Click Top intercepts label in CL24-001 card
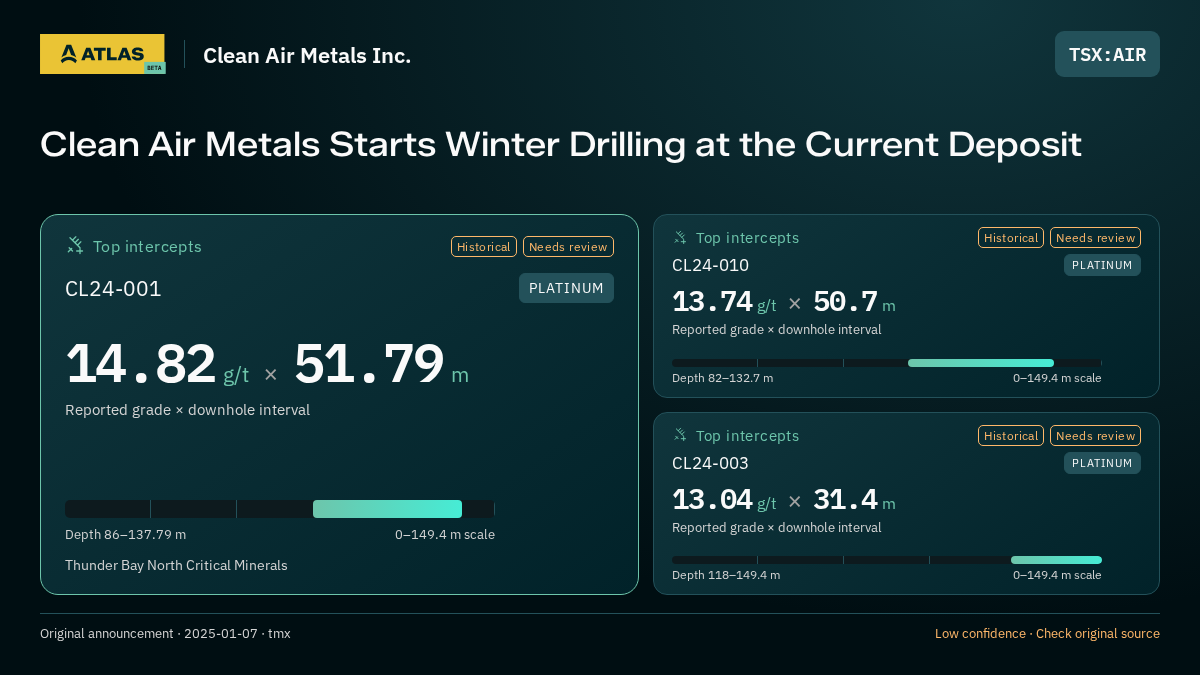 (147, 246)
